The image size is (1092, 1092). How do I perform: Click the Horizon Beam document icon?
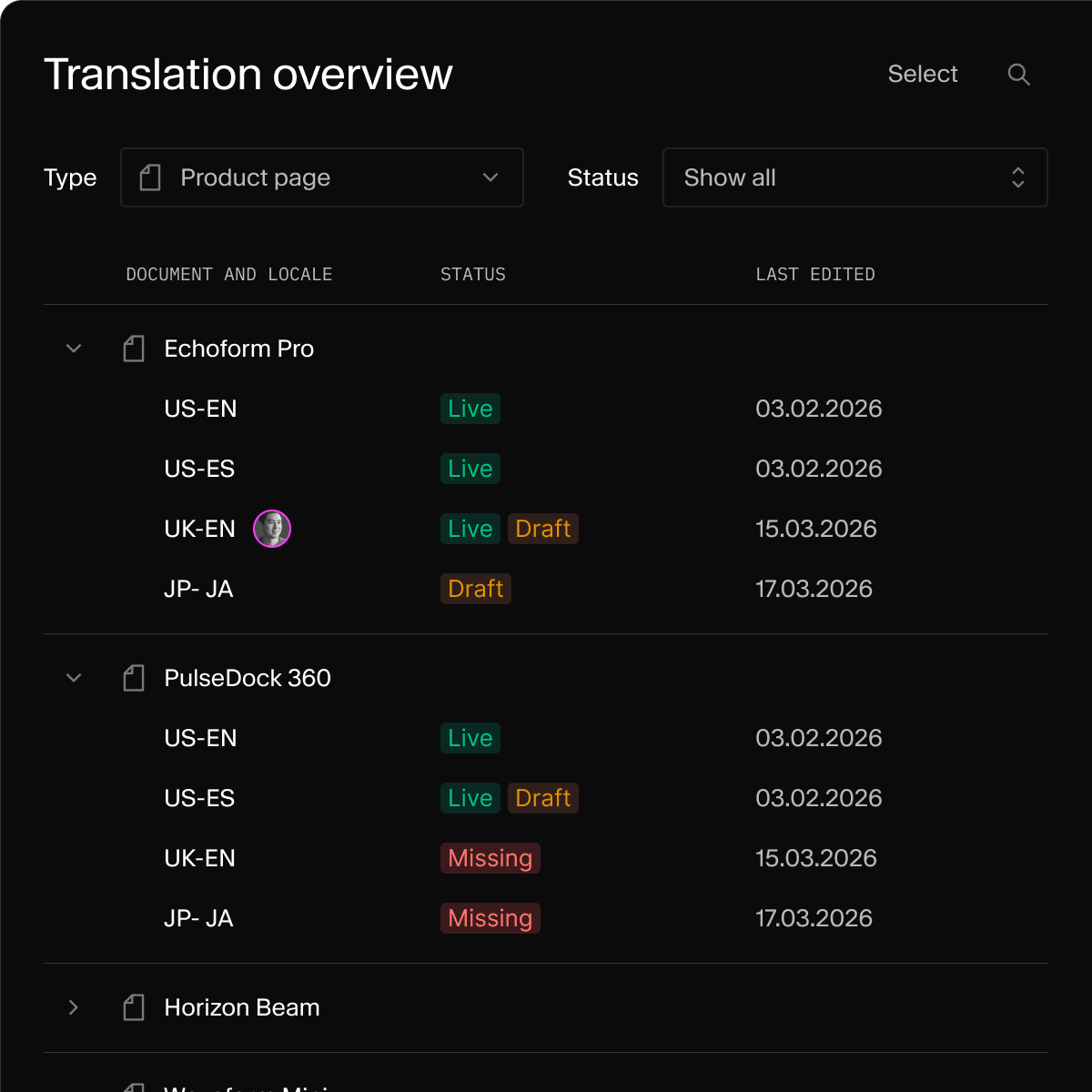point(134,1007)
